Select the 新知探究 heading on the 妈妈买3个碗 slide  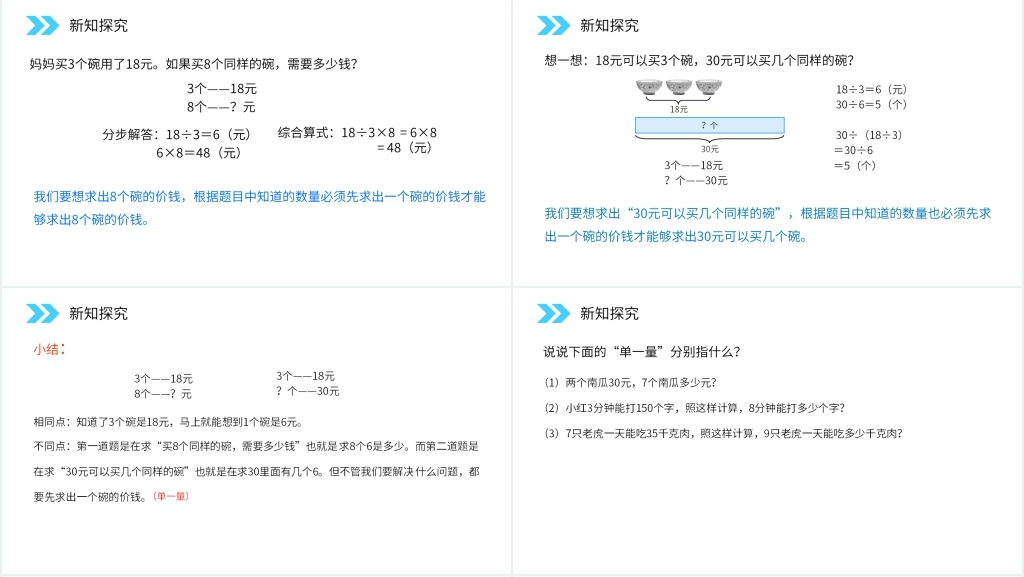coord(99,25)
